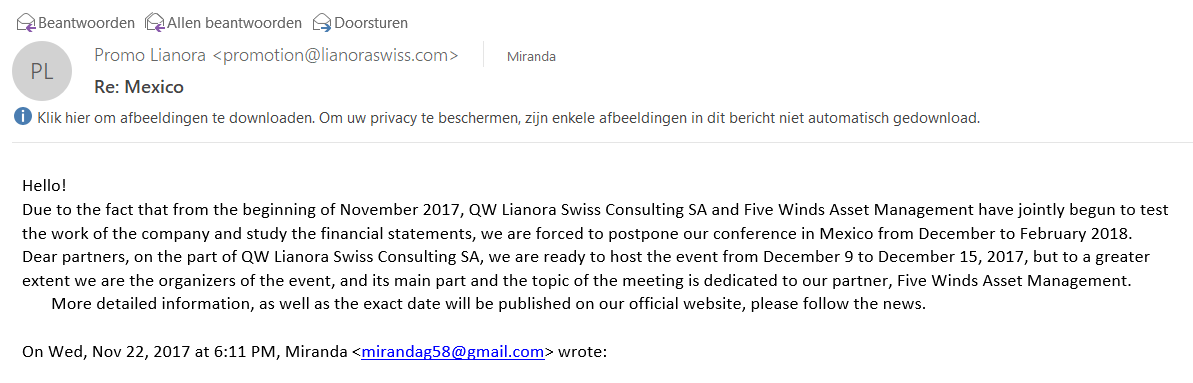Click the Allen beantwoorden envelope icon
The height and width of the screenshot is (383, 1193).
[154, 23]
